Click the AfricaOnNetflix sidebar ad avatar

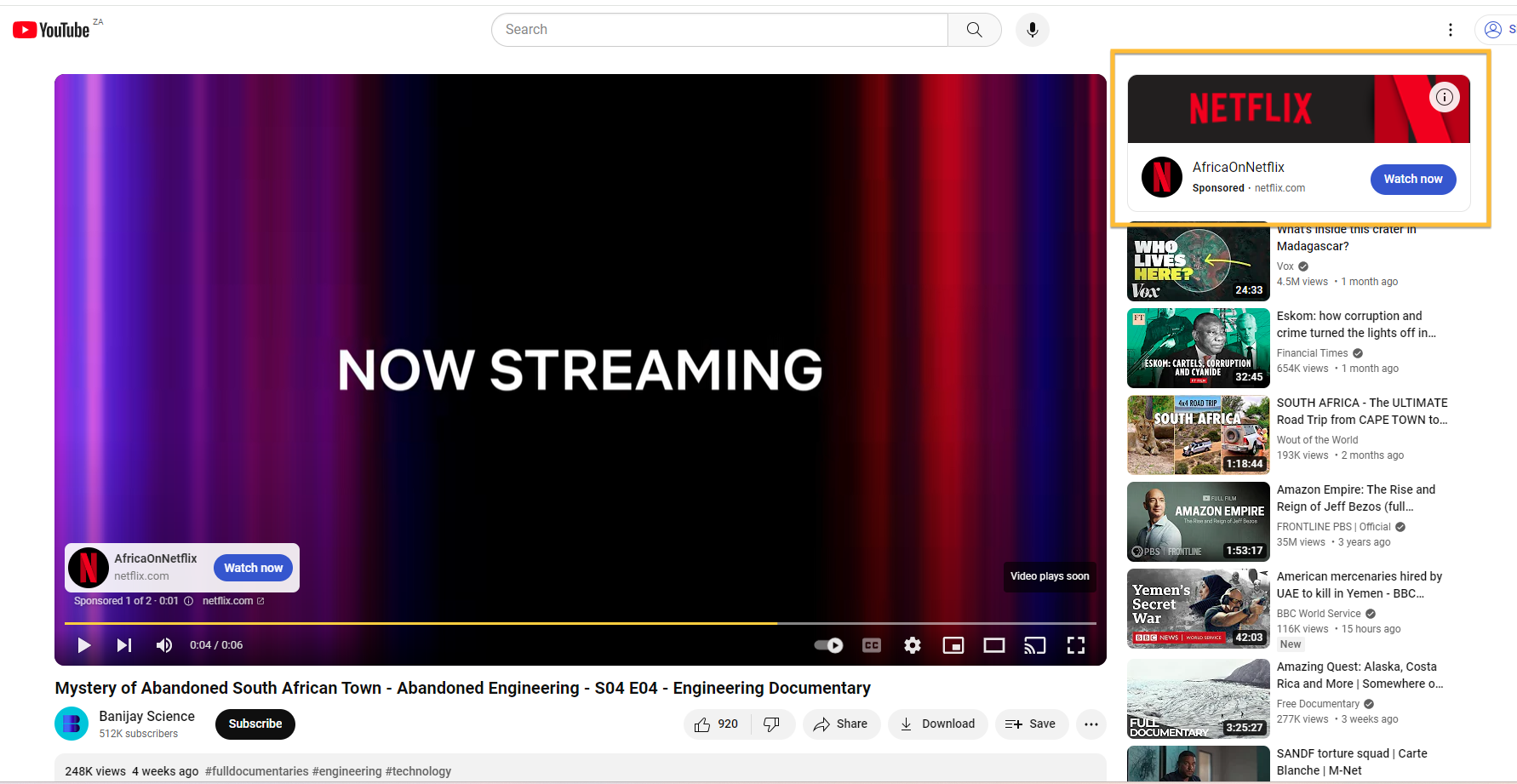click(1162, 177)
